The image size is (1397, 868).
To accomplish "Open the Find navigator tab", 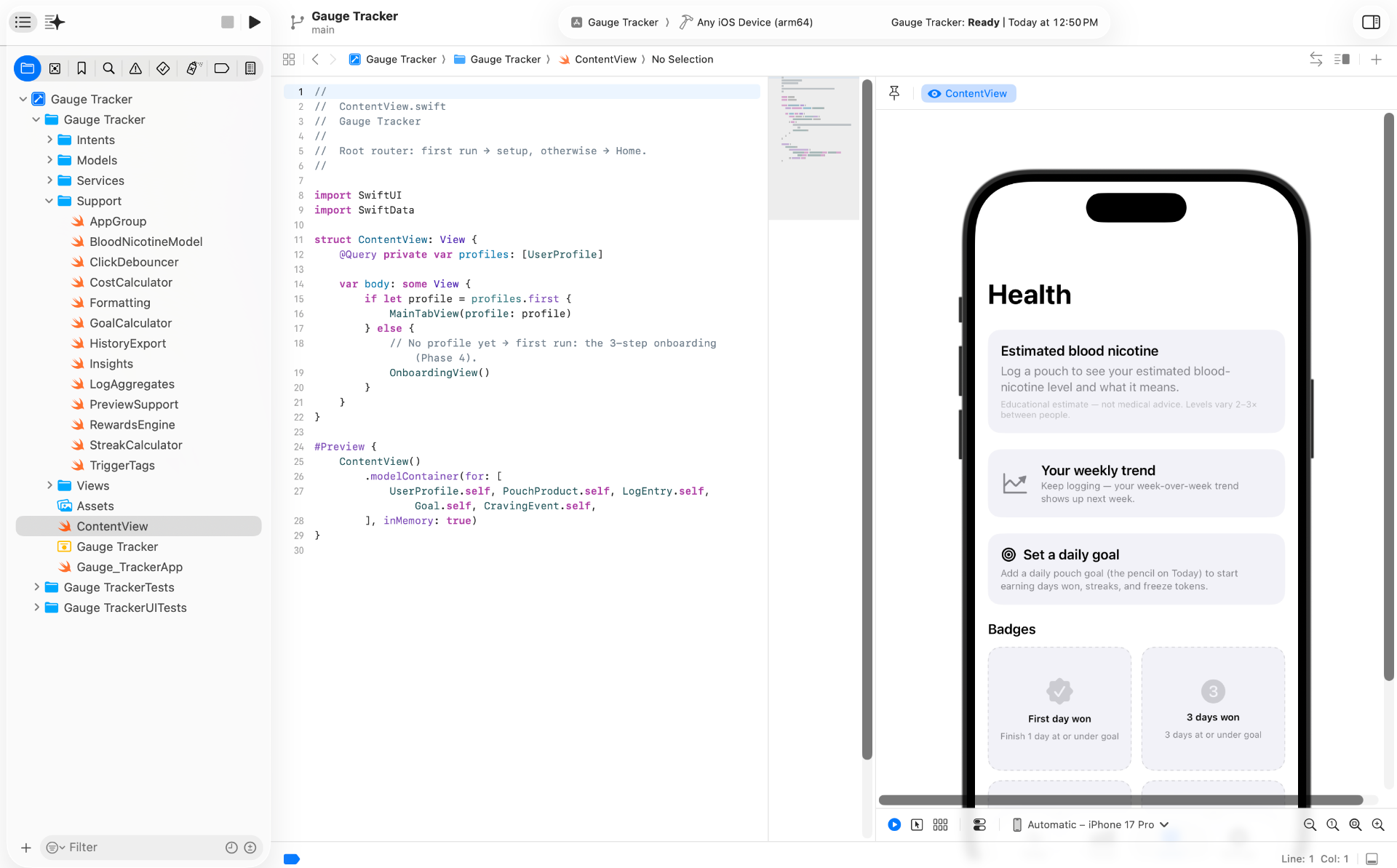I will 108,68.
